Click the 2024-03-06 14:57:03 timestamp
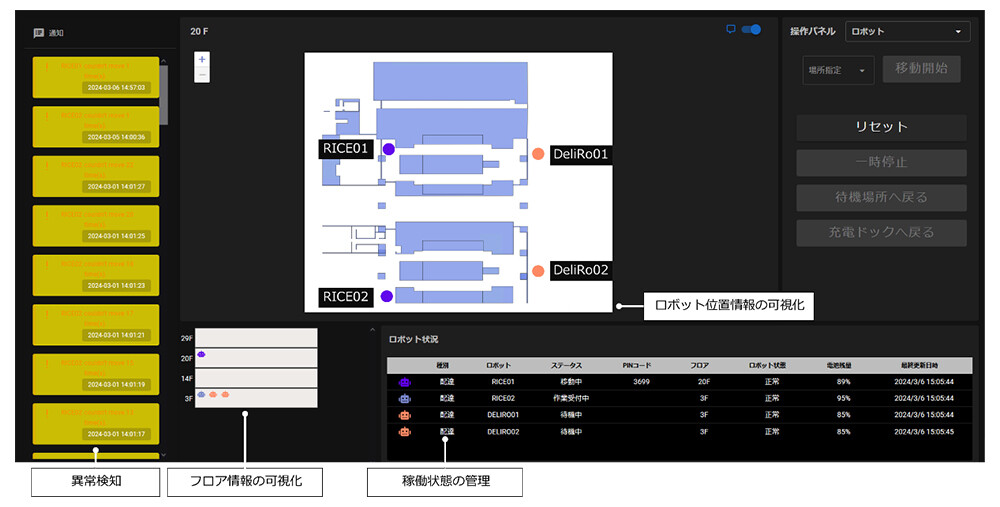This screenshot has width=1000, height=507. click(117, 87)
